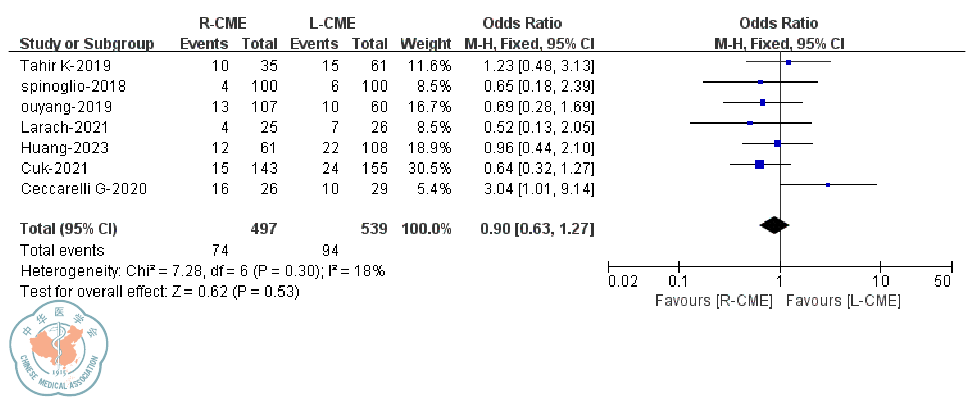Click the 0.1 tick on the odds ratio axis

[x=679, y=283]
